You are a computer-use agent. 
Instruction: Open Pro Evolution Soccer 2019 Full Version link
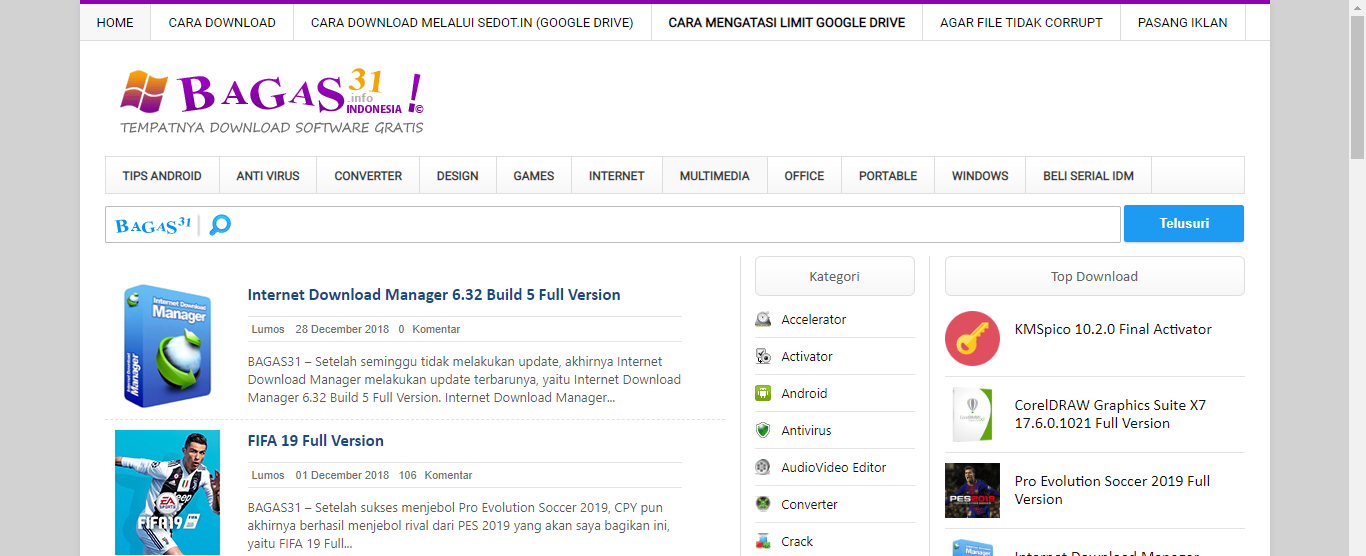[x=1112, y=490]
